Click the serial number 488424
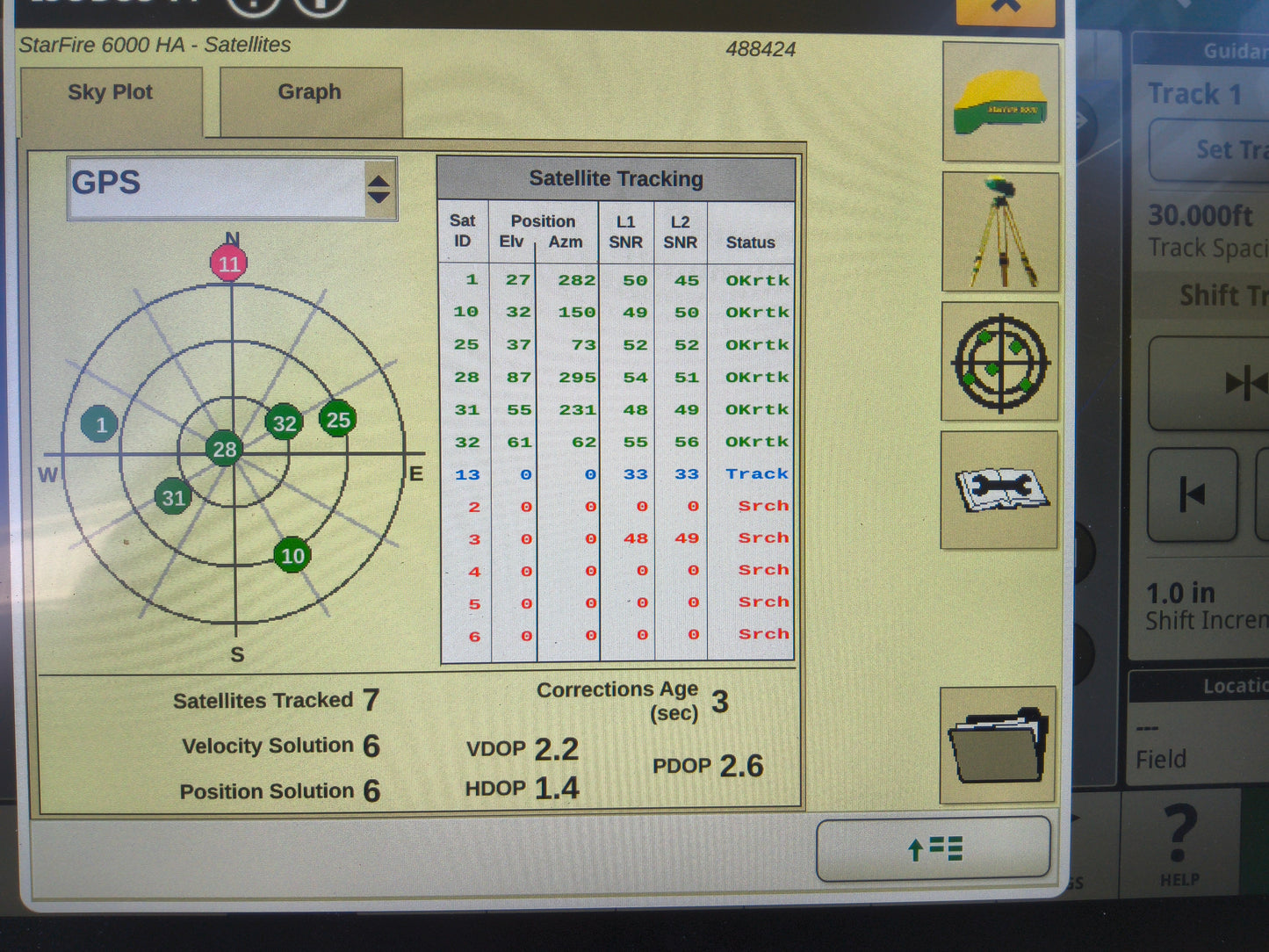The height and width of the screenshot is (952, 1269). (761, 49)
